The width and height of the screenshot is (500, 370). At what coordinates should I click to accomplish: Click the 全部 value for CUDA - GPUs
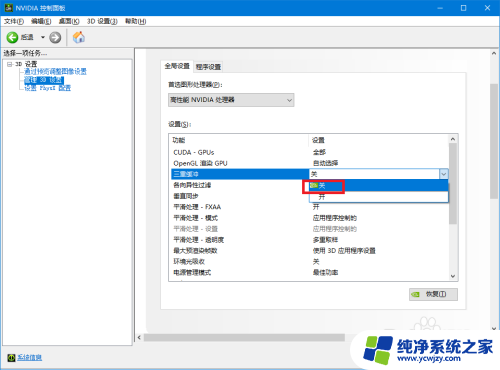(x=319, y=152)
